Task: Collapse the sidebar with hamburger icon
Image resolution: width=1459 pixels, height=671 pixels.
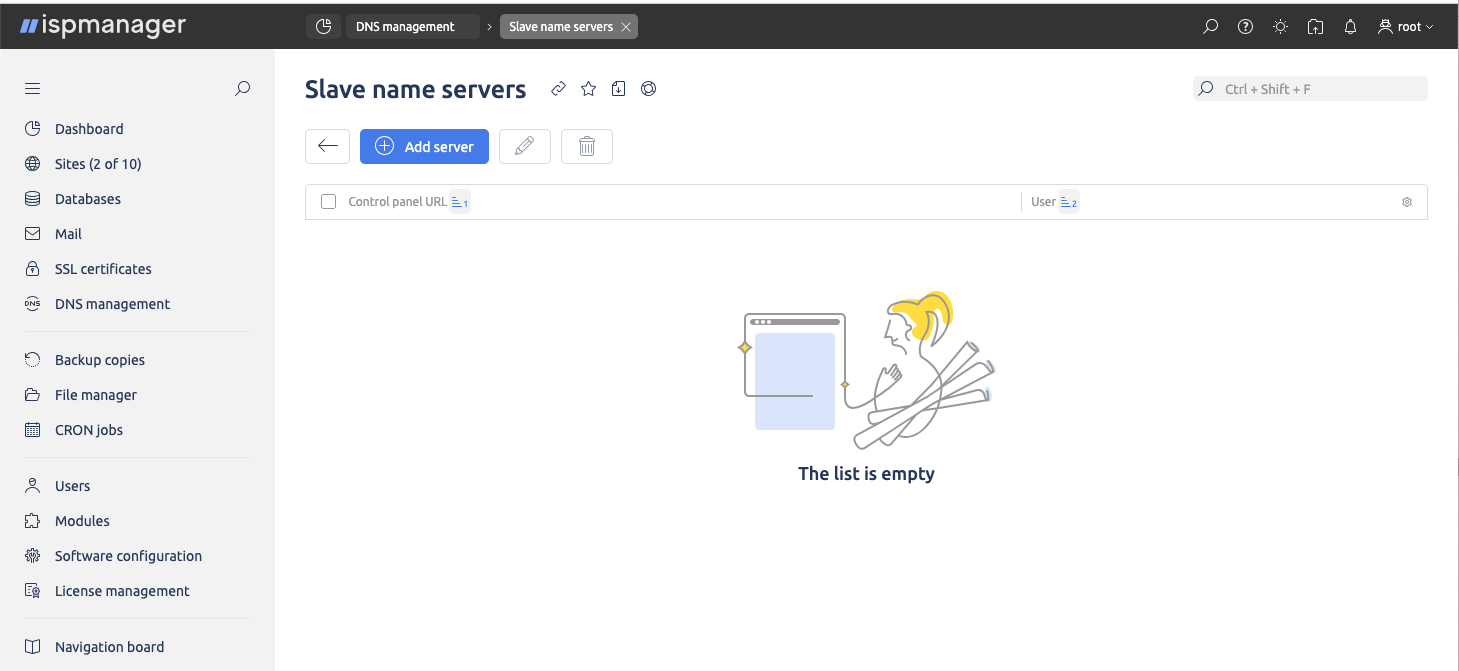Action: 32,89
